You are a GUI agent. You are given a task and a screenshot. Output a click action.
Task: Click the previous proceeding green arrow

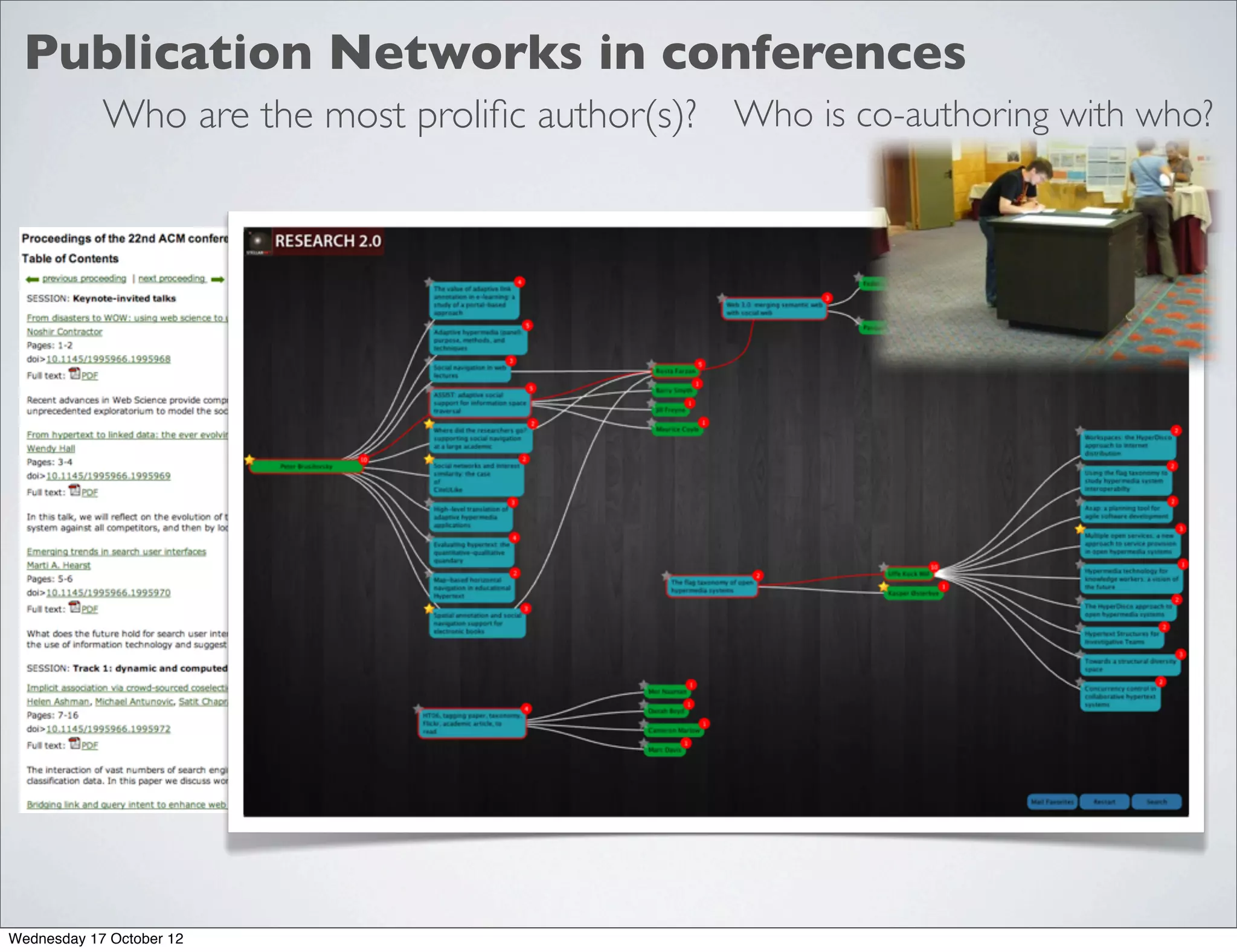tap(32, 279)
